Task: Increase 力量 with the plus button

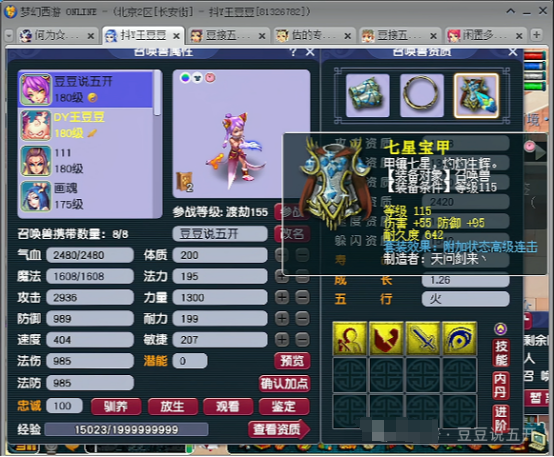Action: click(282, 298)
